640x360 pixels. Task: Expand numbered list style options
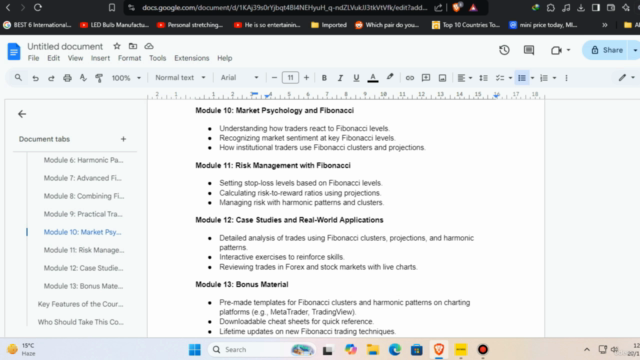[x=554, y=78]
